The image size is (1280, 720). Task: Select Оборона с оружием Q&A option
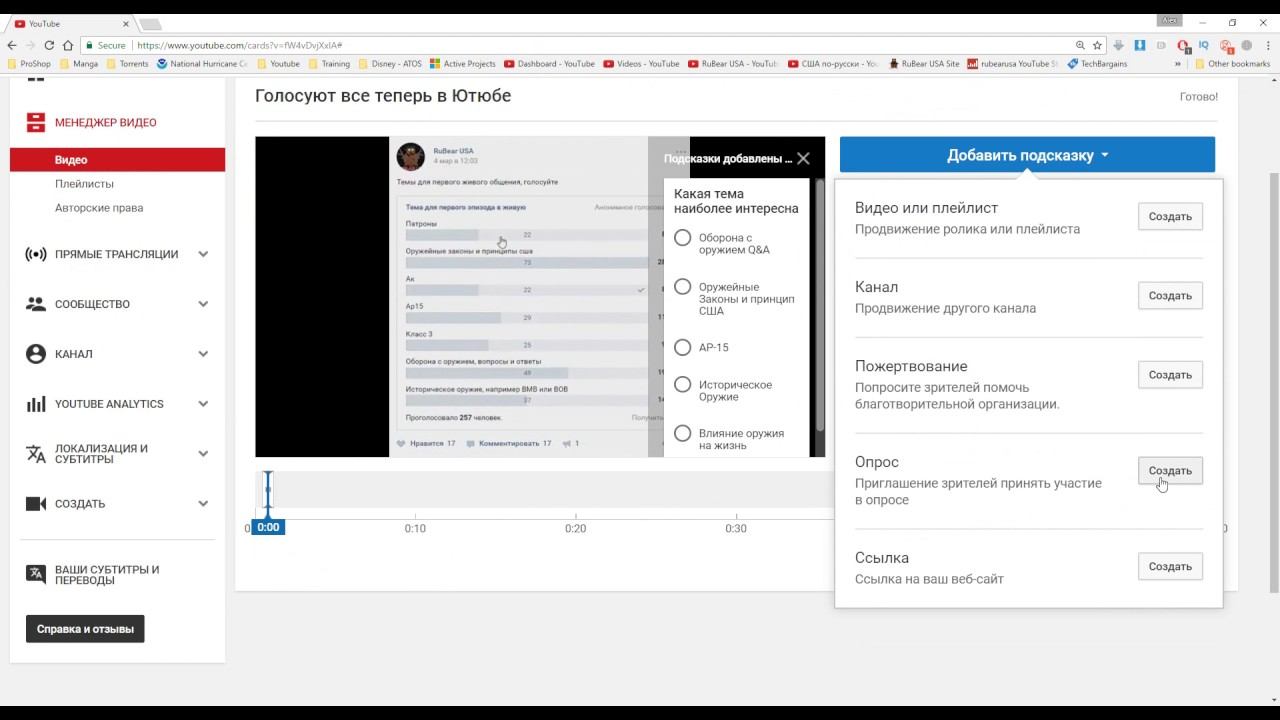coord(682,238)
